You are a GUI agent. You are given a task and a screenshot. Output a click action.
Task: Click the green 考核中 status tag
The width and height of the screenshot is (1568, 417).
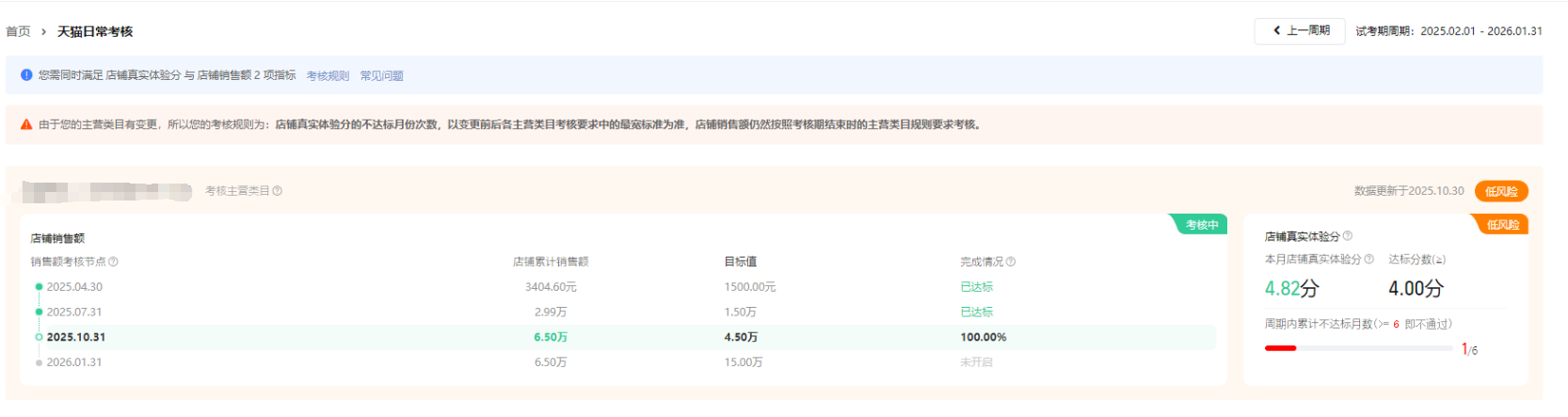(x=1201, y=225)
